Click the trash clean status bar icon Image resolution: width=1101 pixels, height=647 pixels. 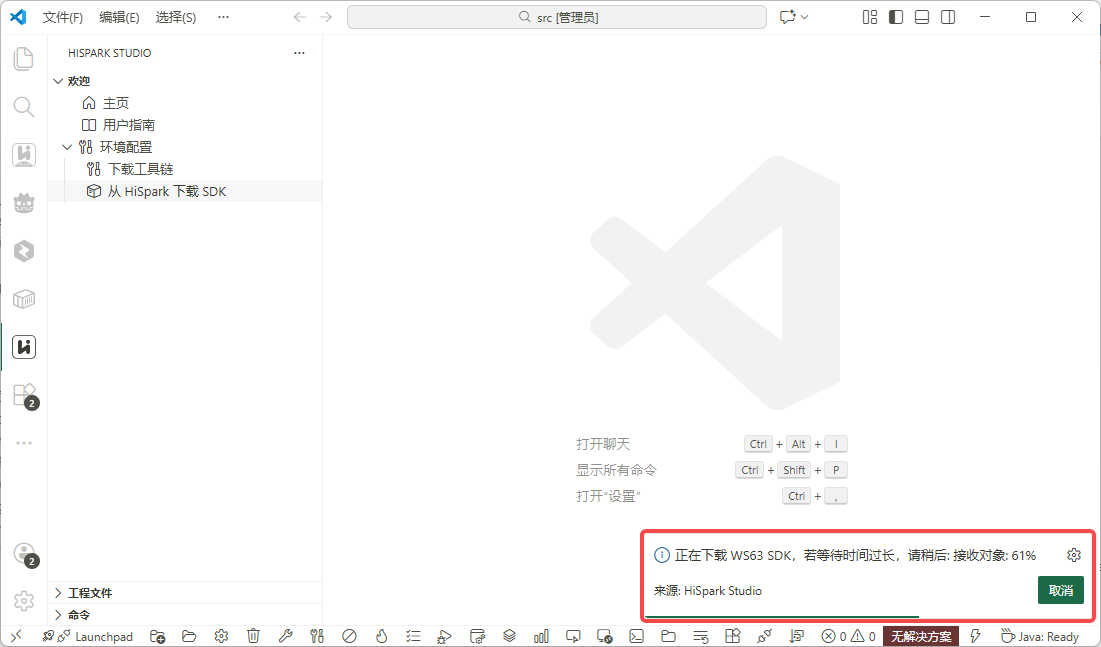(253, 636)
